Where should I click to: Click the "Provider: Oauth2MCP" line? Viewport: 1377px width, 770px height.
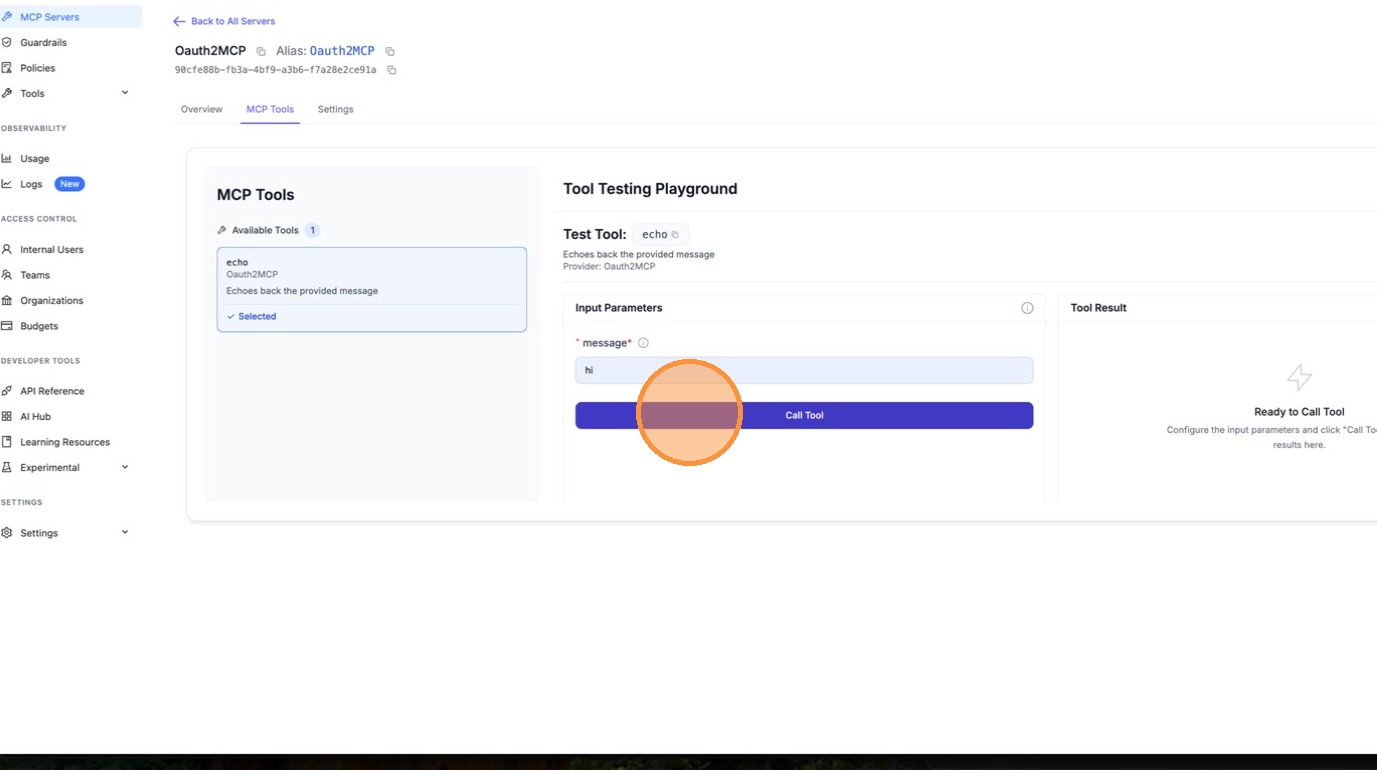point(609,267)
